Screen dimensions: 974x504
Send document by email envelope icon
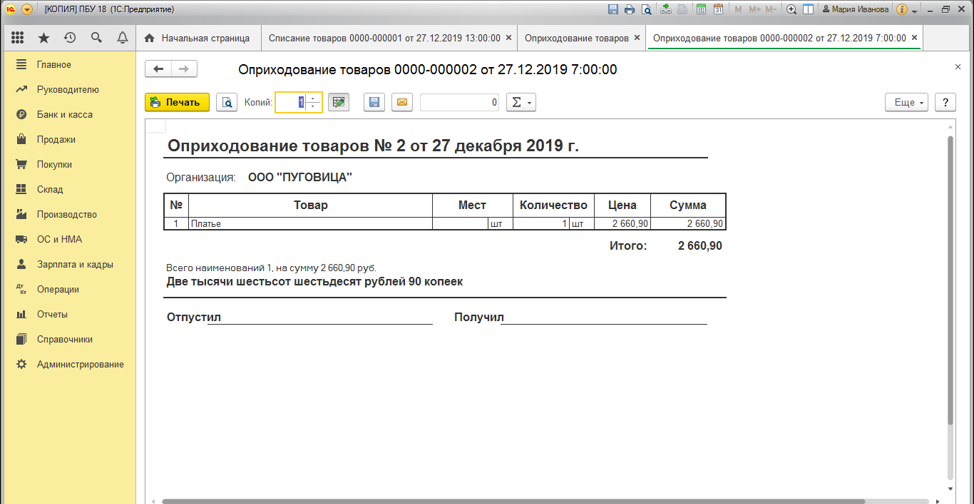point(401,102)
